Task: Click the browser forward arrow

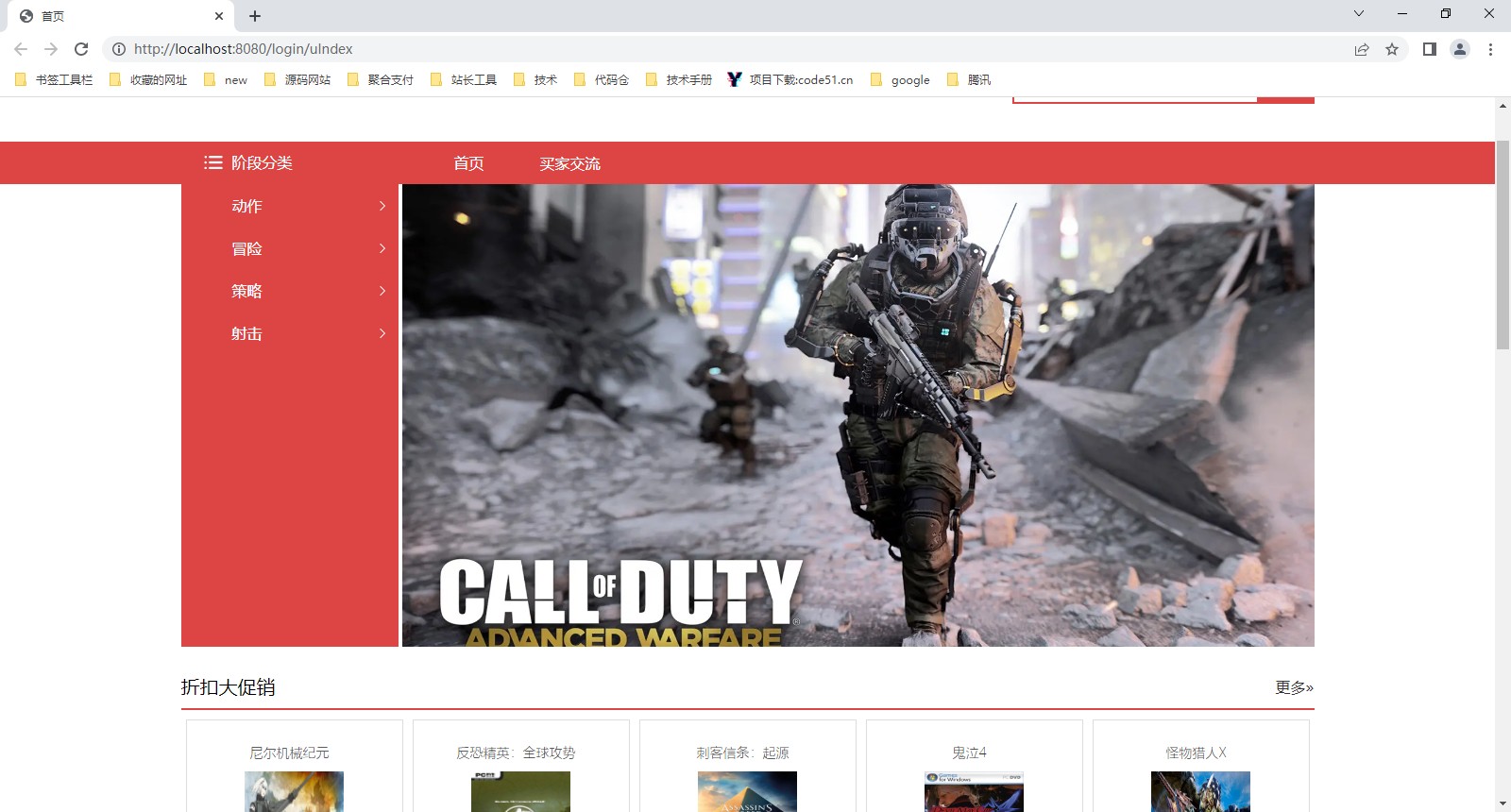Action: coord(51,49)
